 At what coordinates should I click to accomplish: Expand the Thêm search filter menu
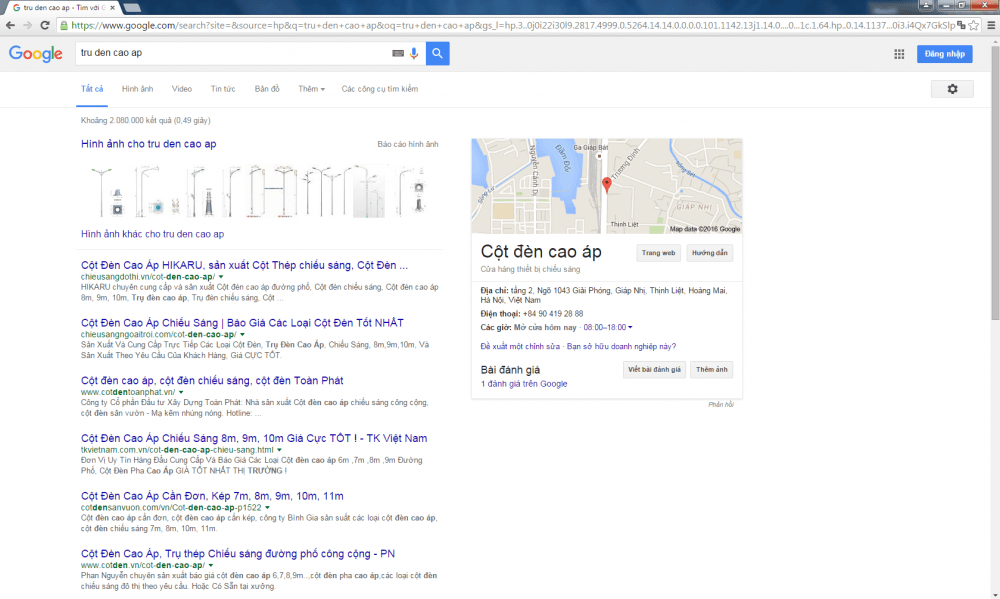coord(311,89)
